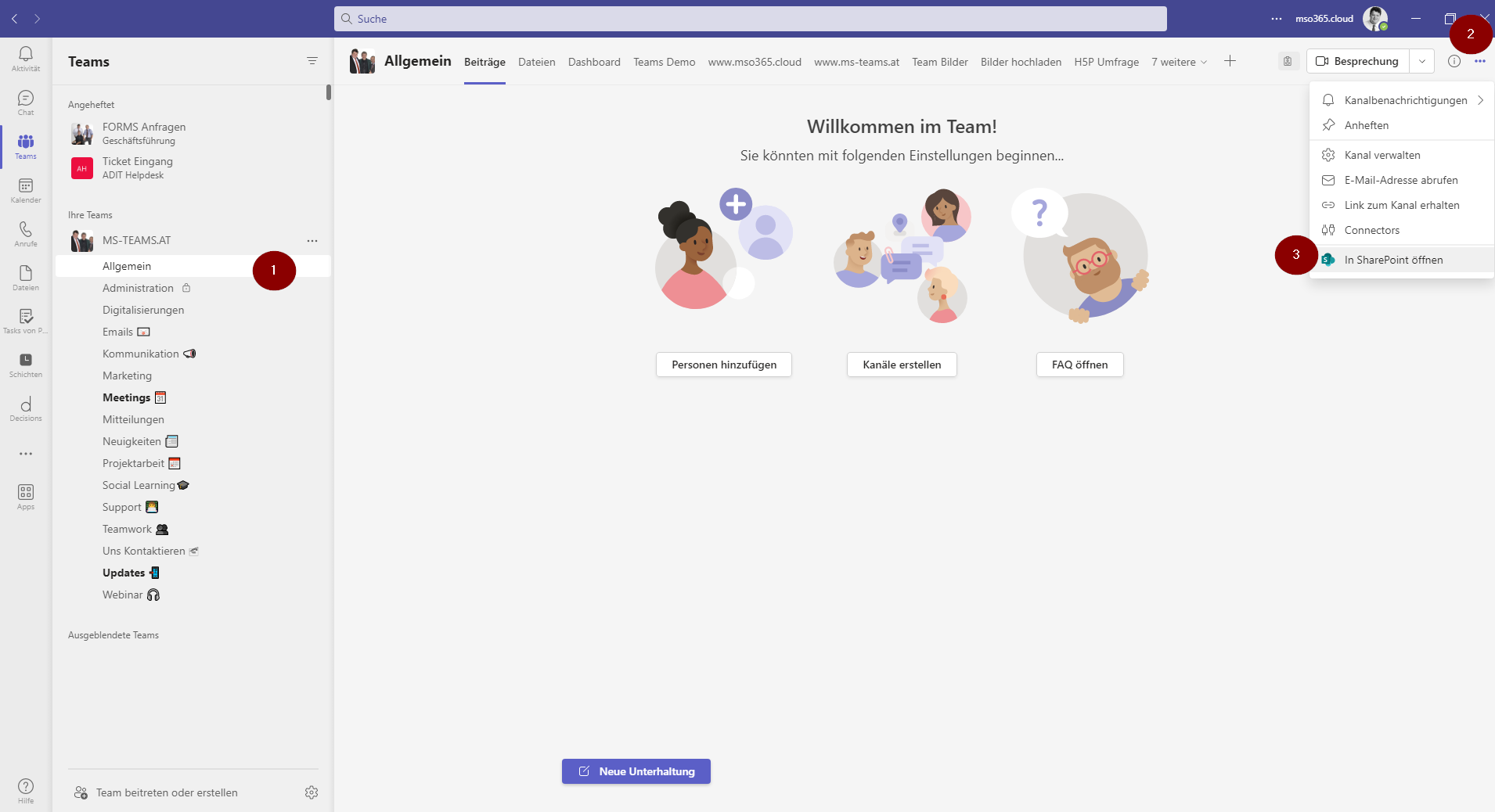Expand the Besprechung dropdown arrow
Viewport: 1495px width, 812px height.
click(1422, 61)
